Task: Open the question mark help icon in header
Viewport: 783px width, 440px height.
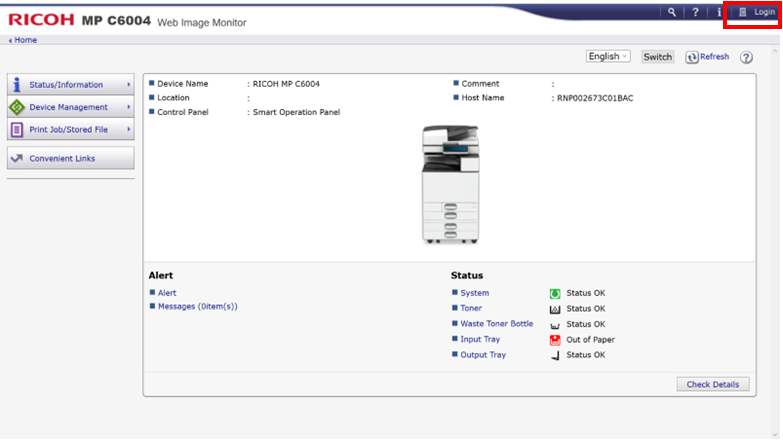Action: [695, 12]
